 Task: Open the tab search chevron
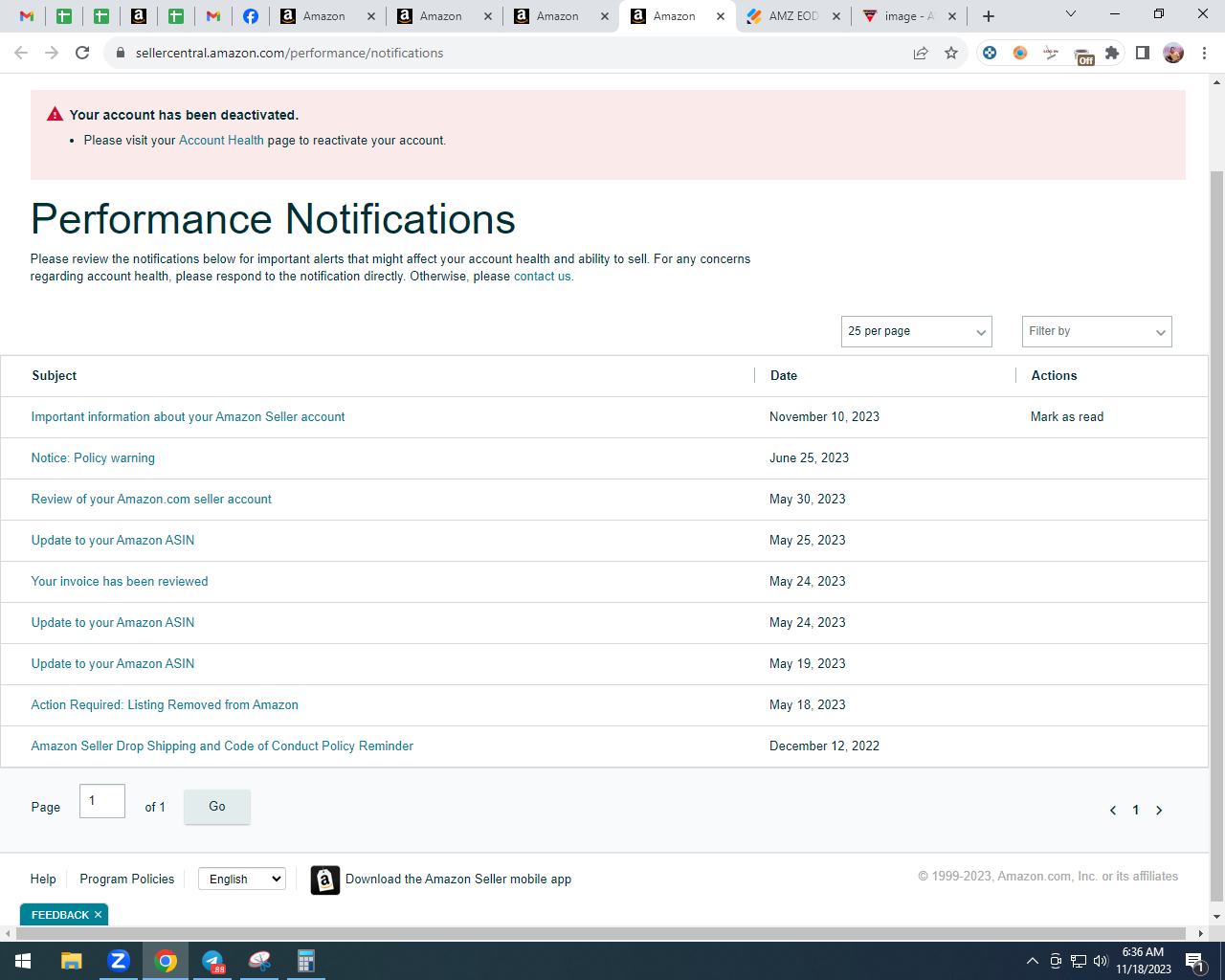(x=1071, y=14)
